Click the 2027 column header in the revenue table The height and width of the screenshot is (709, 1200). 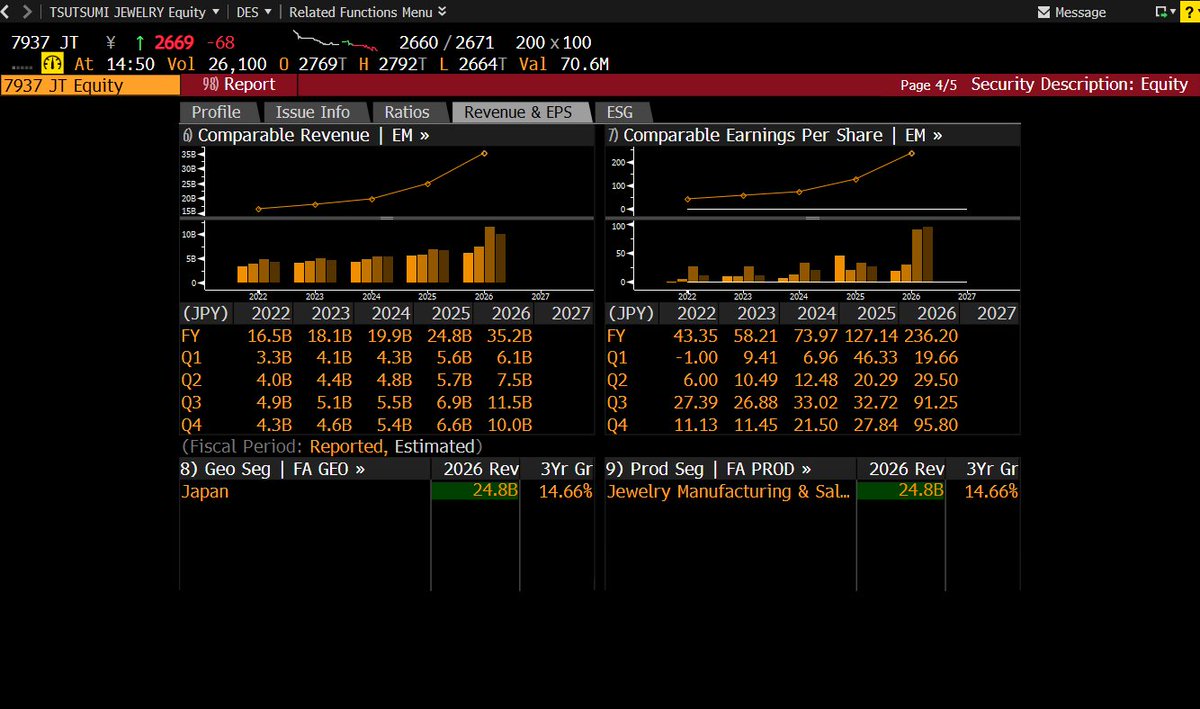click(571, 313)
